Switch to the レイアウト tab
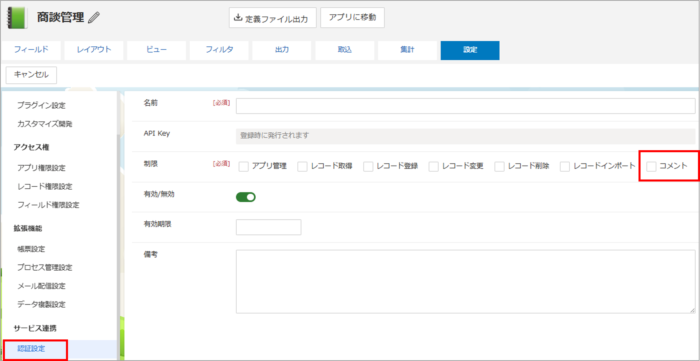Viewport: 700px width, 361px height. [94, 50]
